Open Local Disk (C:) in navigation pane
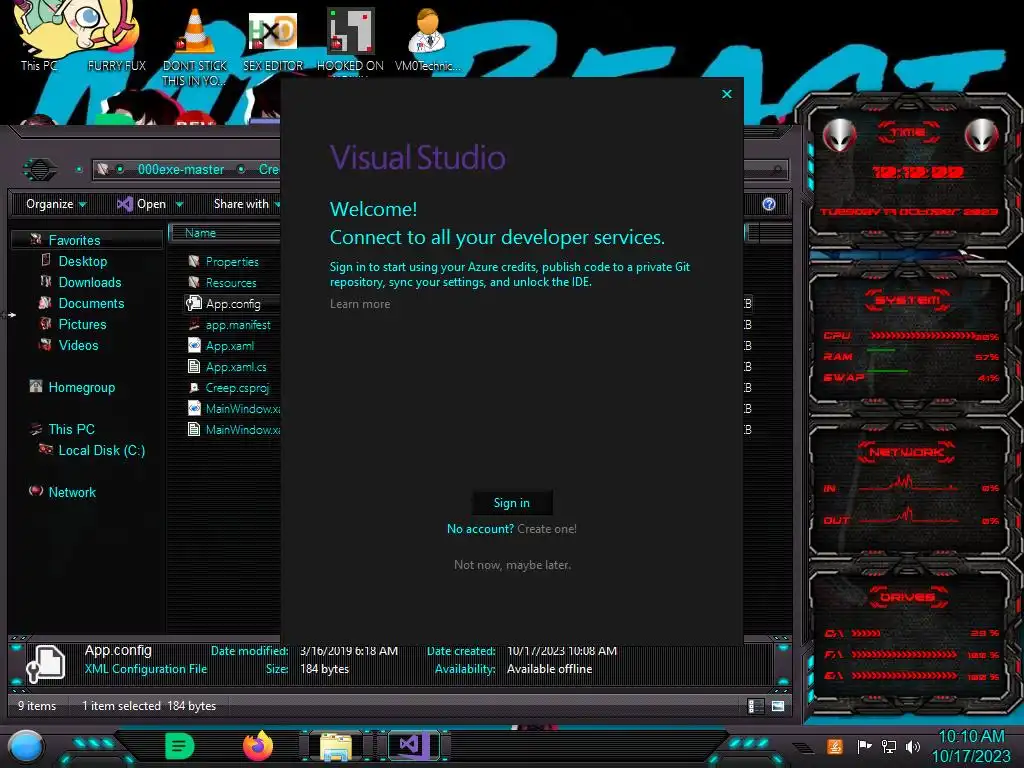The width and height of the screenshot is (1024, 768). [102, 450]
